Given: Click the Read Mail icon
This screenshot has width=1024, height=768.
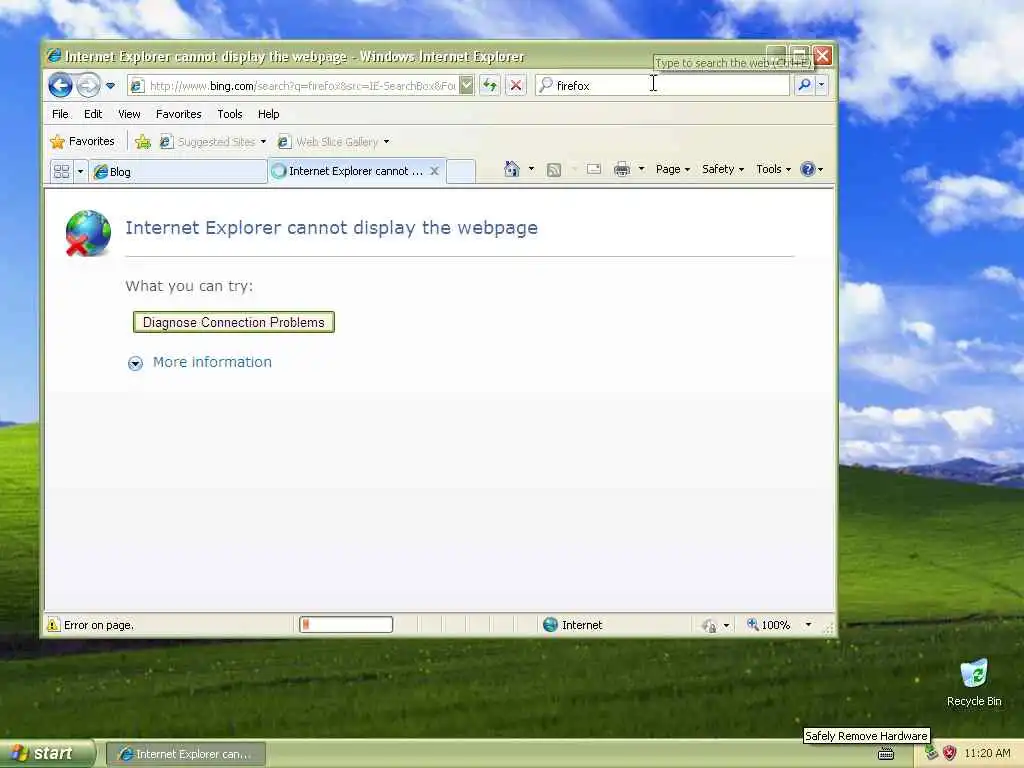Looking at the screenshot, I should (594, 169).
